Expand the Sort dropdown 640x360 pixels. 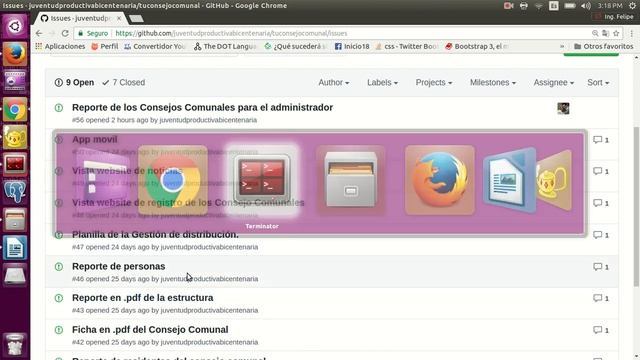pos(598,82)
